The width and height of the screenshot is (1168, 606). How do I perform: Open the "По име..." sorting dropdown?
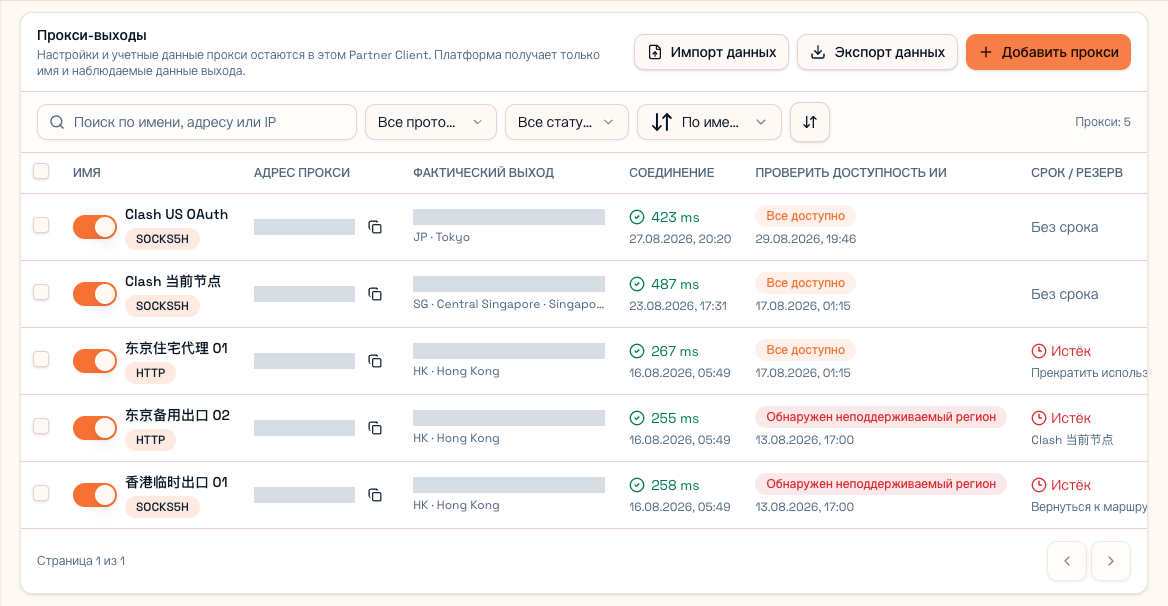(709, 122)
